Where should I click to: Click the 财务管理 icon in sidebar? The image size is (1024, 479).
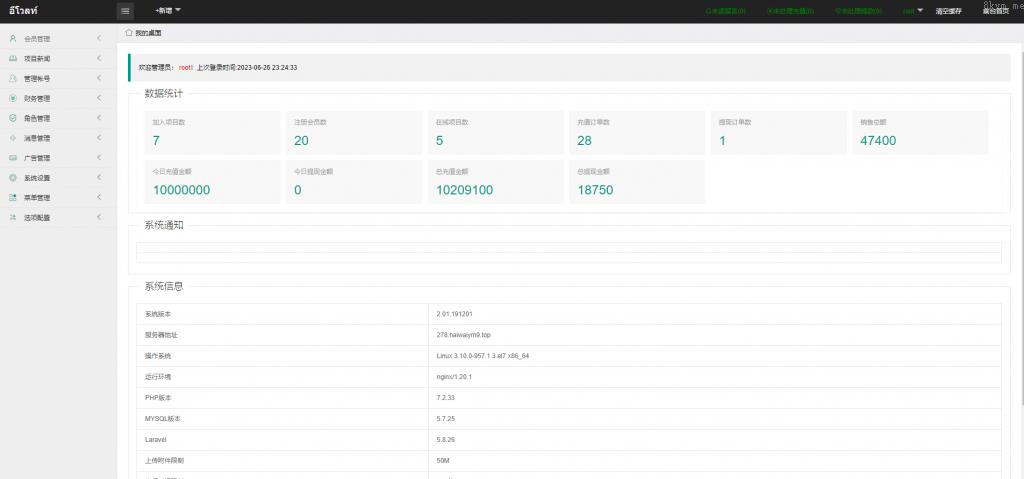pyautogui.click(x=13, y=98)
